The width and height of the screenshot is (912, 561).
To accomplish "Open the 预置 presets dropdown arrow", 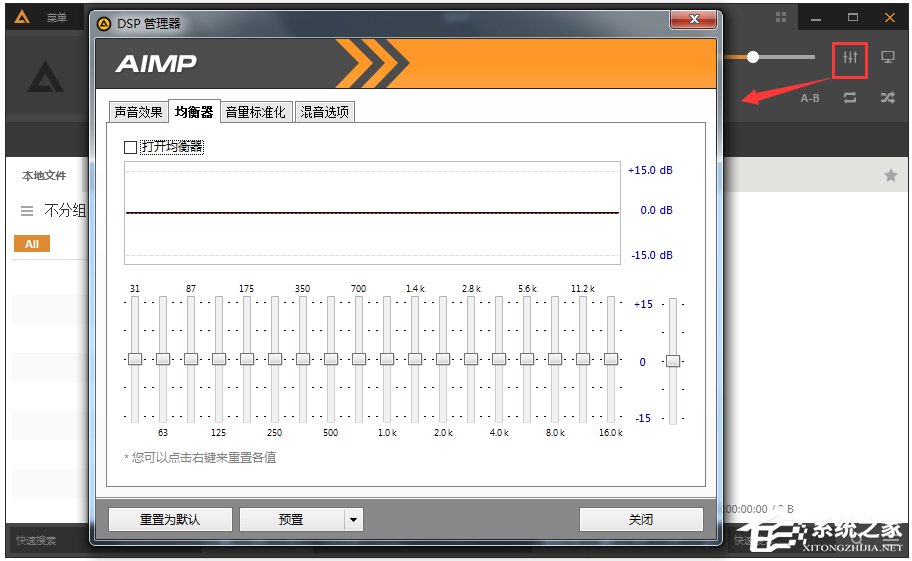I will coord(352,520).
